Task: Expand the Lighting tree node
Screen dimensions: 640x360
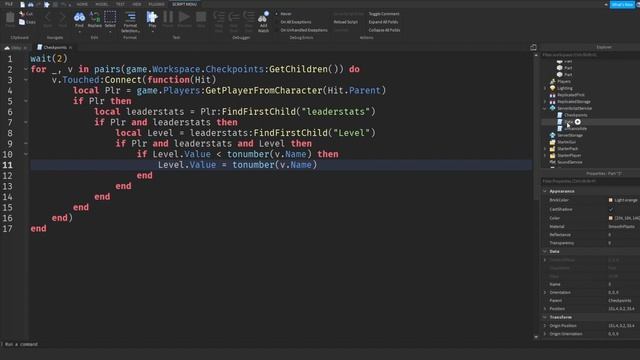Action: tap(545, 88)
